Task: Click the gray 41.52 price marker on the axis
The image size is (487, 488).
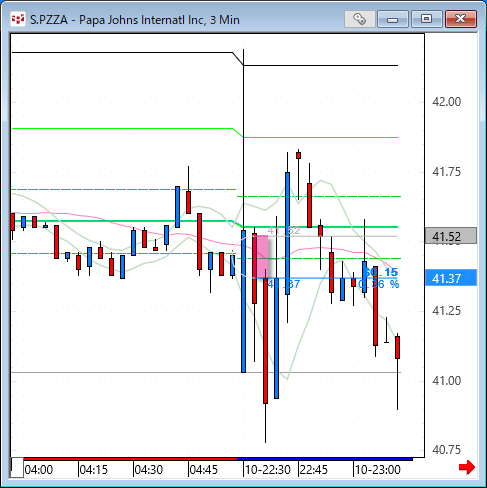Action: 451,236
